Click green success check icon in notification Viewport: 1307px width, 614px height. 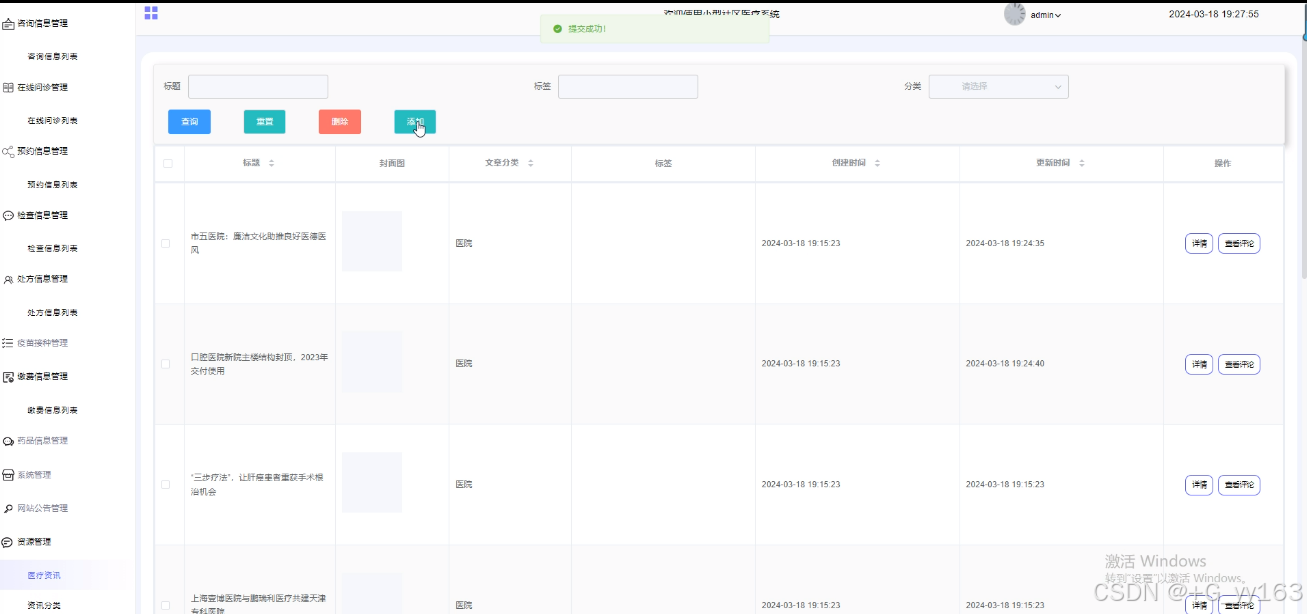pyautogui.click(x=557, y=29)
